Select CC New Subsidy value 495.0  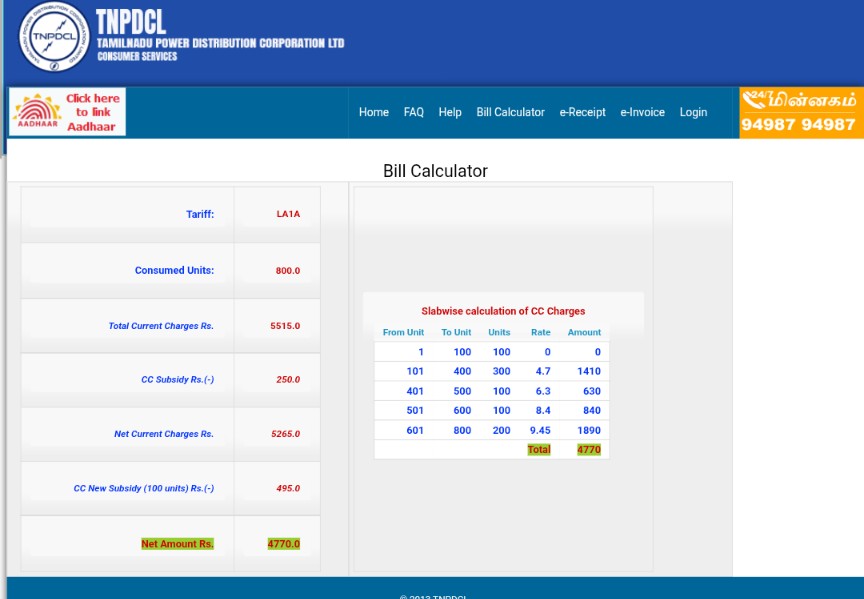coord(288,488)
